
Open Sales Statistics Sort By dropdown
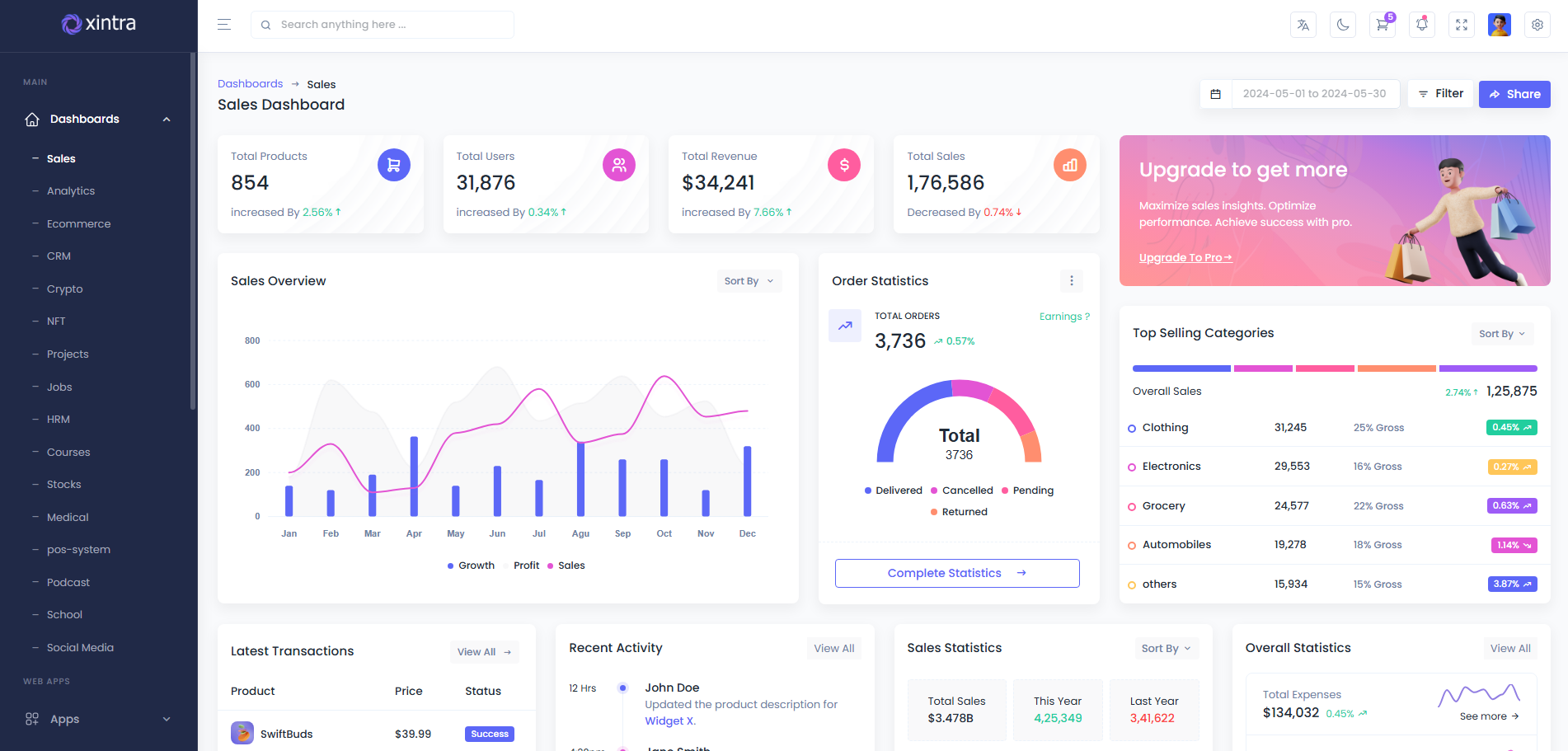click(1167, 649)
